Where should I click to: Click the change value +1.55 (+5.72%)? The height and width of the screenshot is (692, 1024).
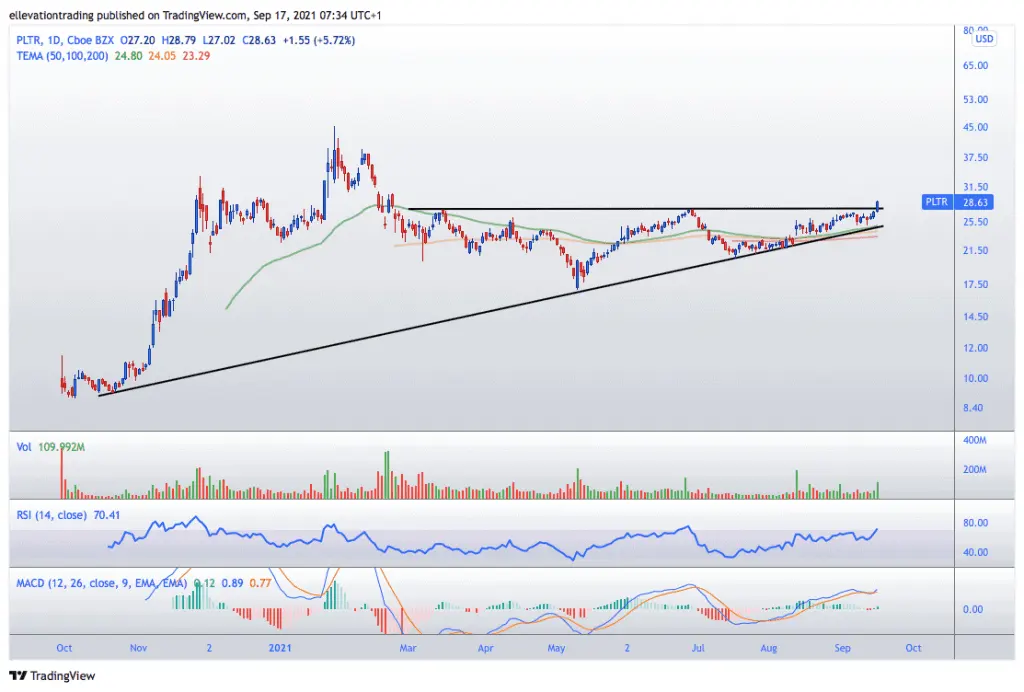coord(319,40)
